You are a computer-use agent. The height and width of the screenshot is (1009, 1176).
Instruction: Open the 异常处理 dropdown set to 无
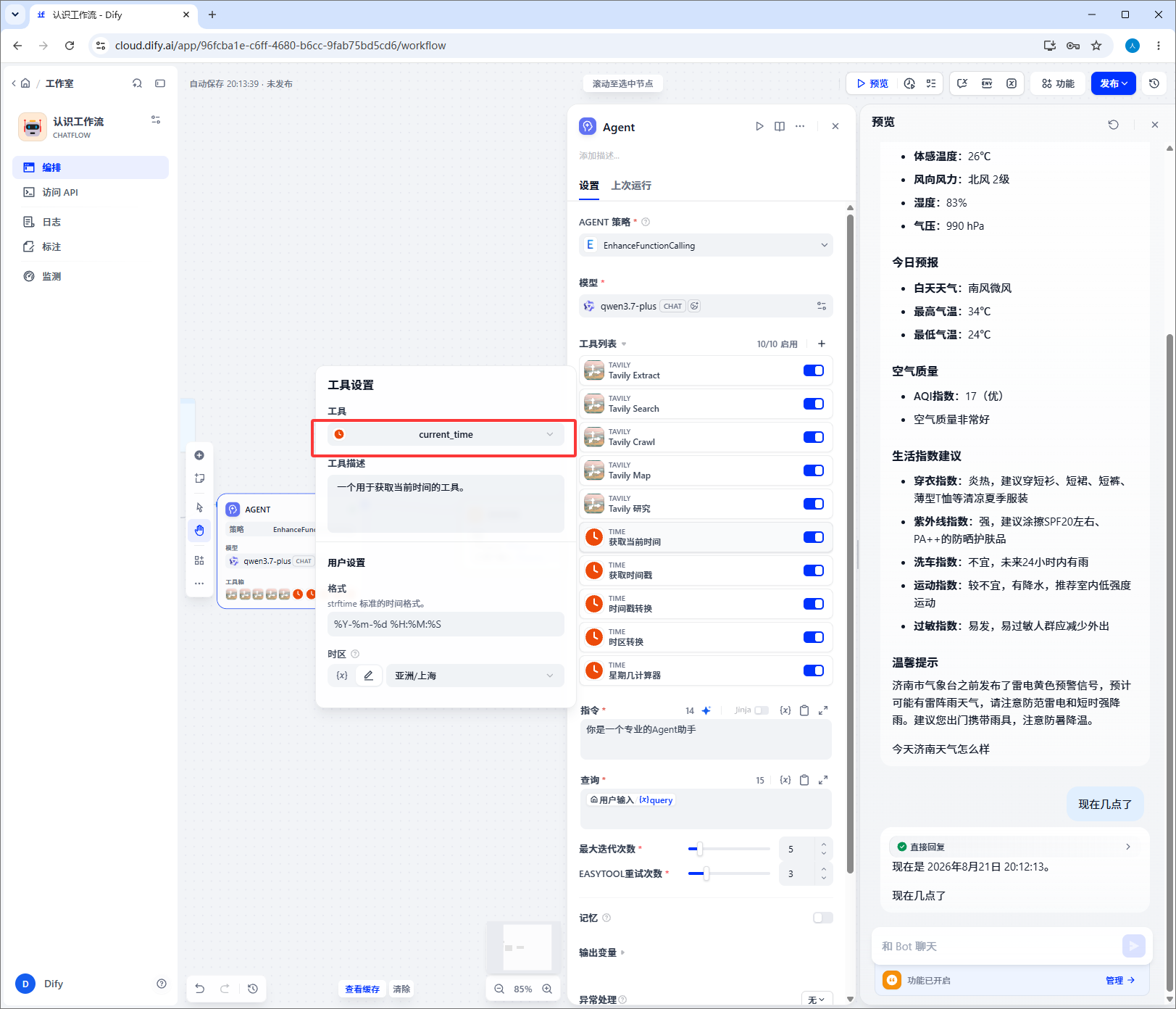[817, 1000]
